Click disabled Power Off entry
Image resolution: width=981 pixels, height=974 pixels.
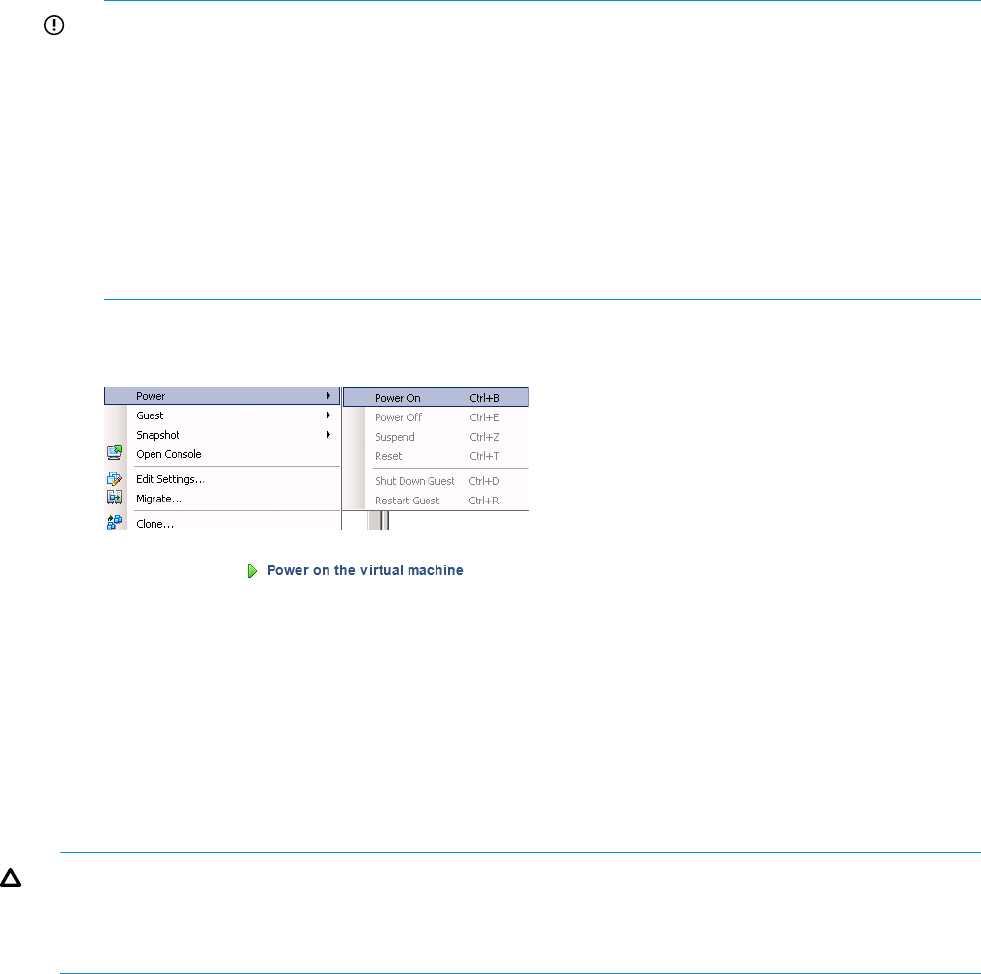click(x=436, y=417)
